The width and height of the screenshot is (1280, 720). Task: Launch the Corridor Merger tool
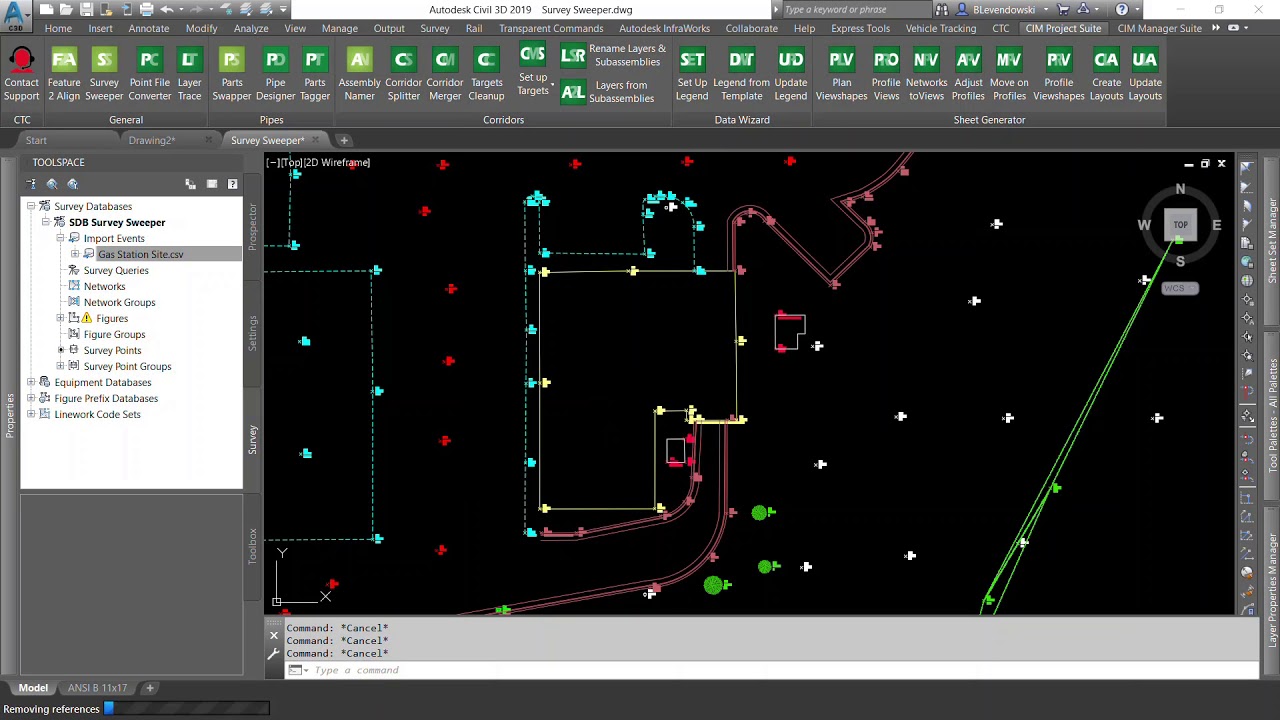click(x=445, y=75)
